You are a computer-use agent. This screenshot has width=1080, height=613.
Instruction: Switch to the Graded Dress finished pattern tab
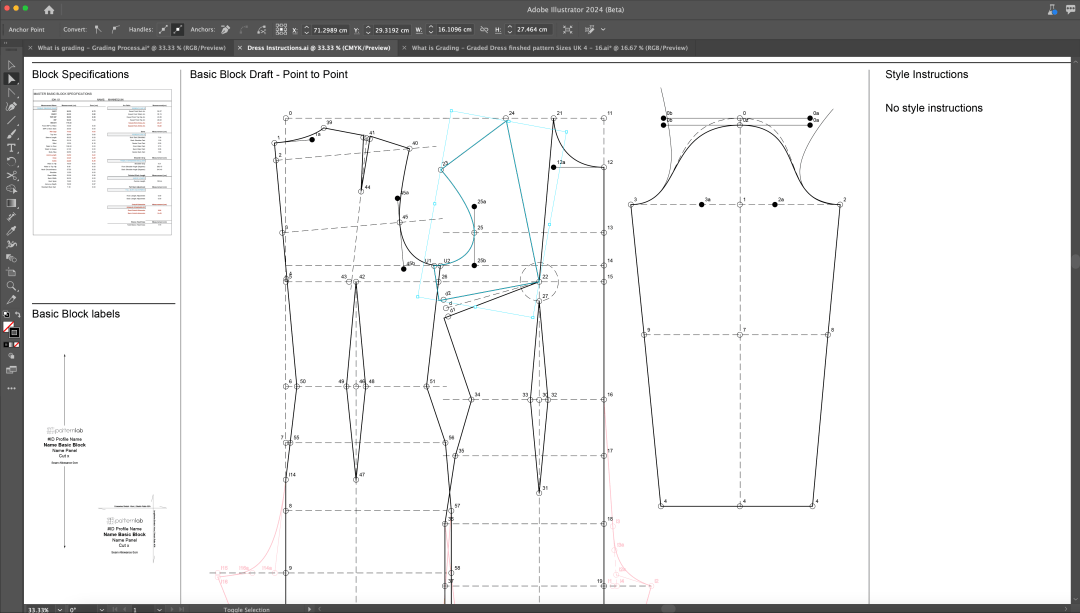(x=550, y=48)
